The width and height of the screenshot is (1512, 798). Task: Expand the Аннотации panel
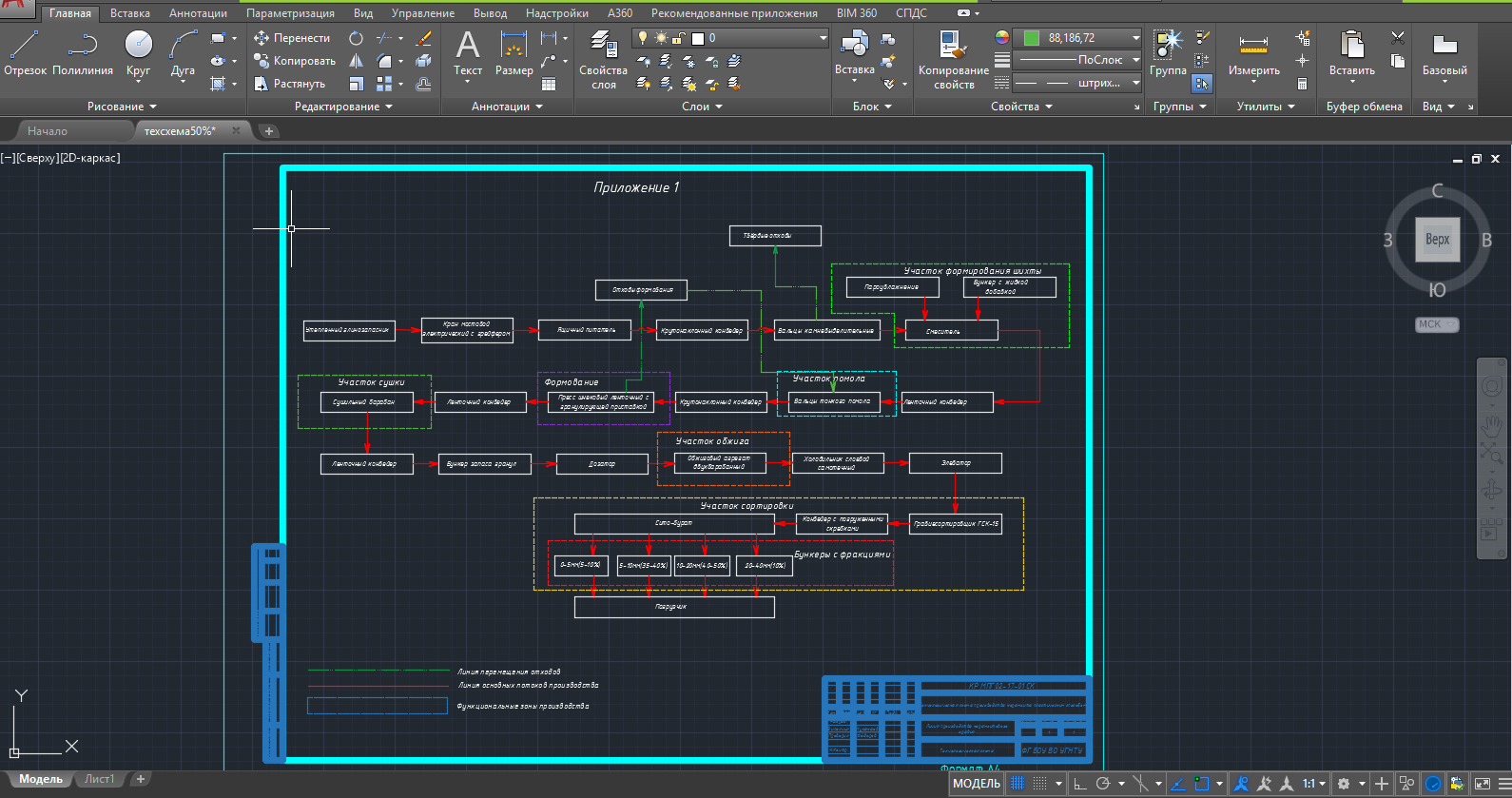point(507,107)
